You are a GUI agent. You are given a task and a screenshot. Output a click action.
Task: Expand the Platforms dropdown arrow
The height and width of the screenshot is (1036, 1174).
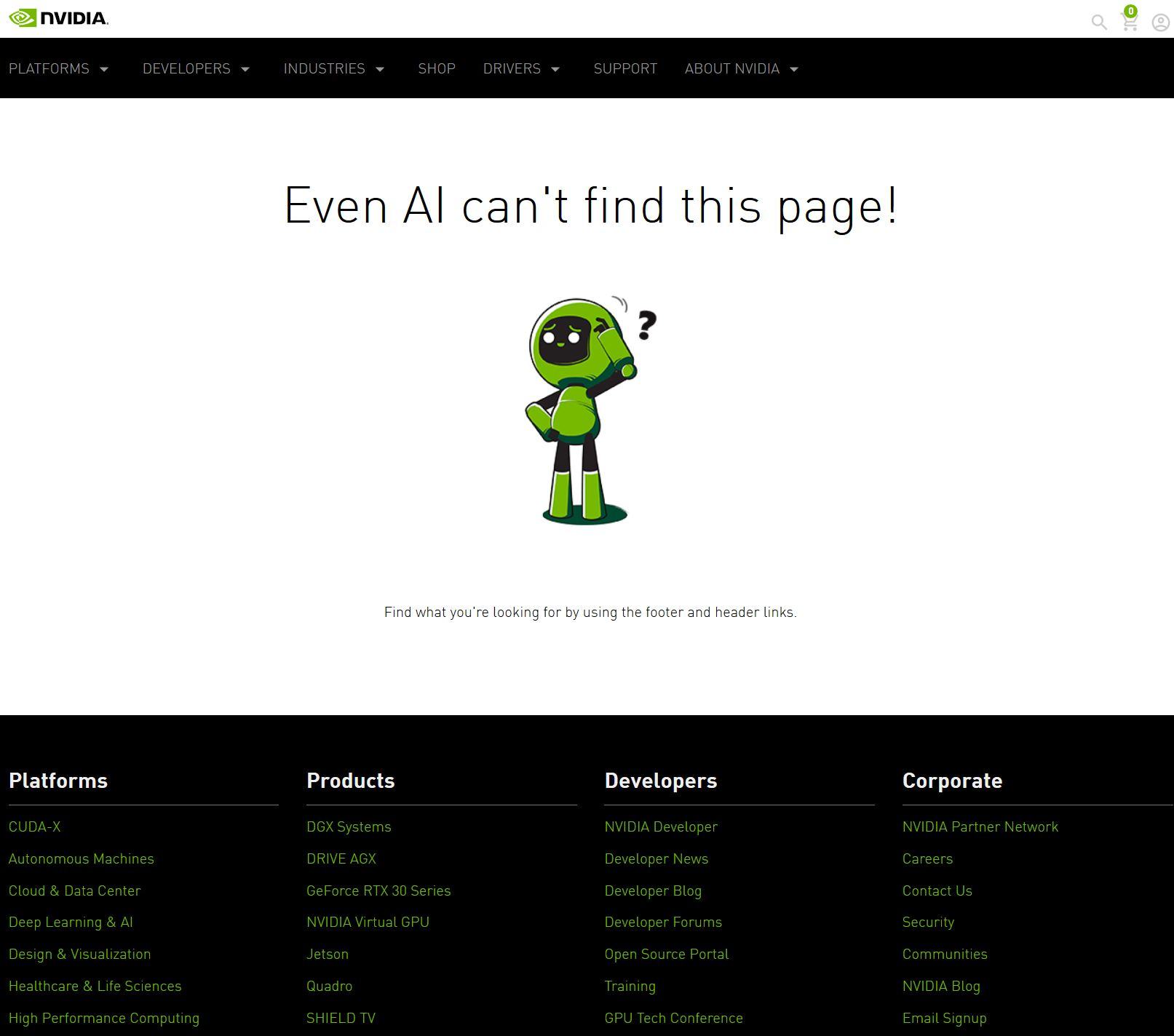pyautogui.click(x=104, y=69)
